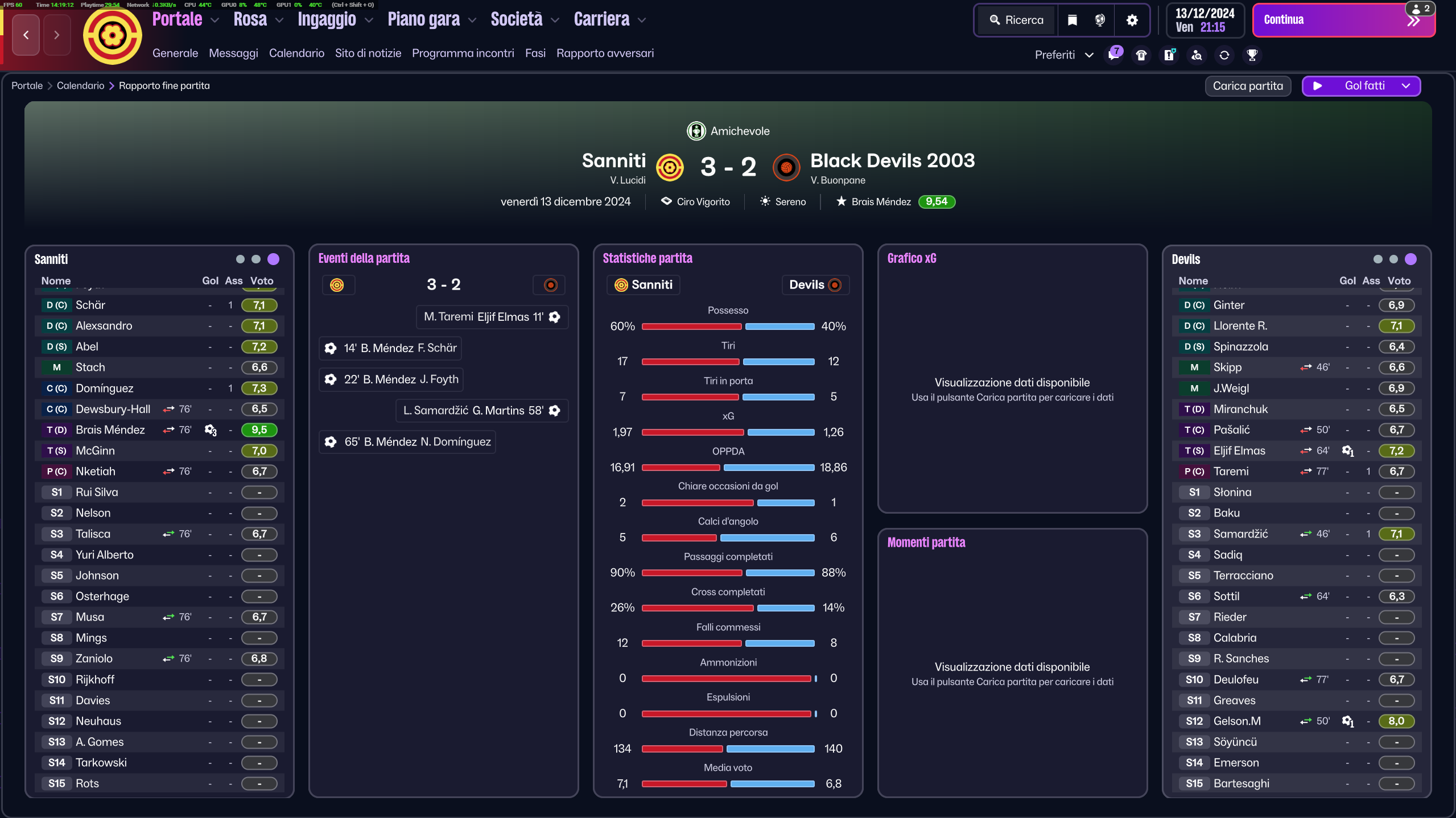
Task: Click the Carica partita button
Action: click(x=1248, y=86)
